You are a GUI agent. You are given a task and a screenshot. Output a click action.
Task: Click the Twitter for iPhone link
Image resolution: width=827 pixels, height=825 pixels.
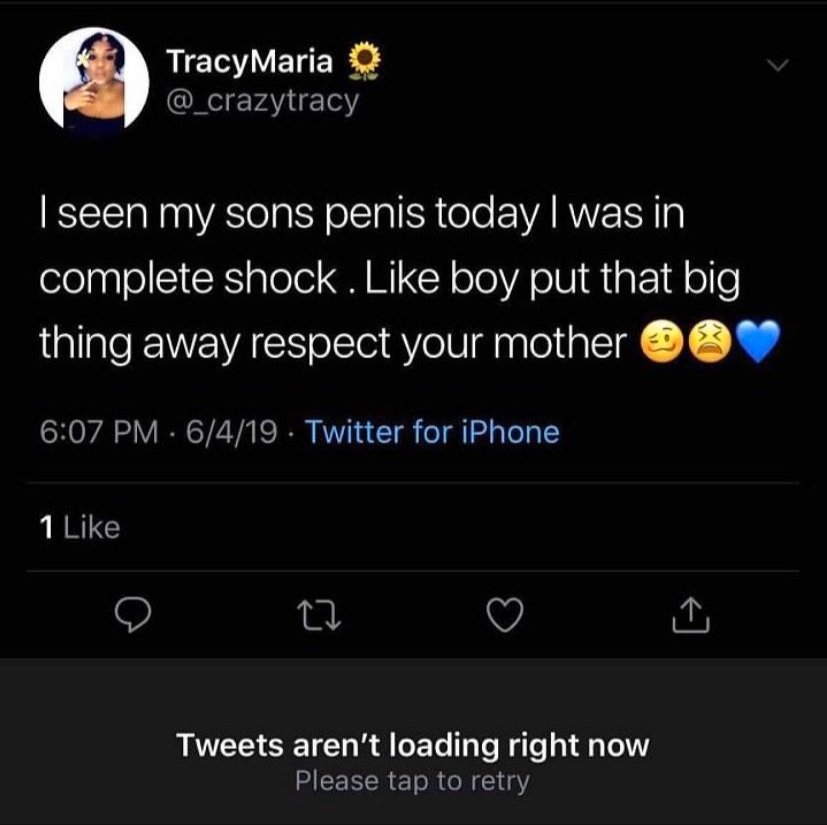click(x=430, y=432)
